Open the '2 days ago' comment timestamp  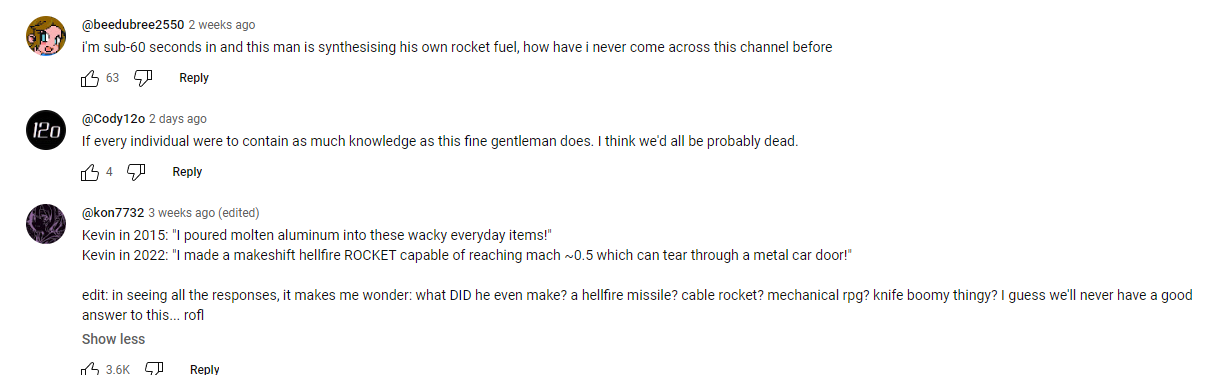pos(178,118)
